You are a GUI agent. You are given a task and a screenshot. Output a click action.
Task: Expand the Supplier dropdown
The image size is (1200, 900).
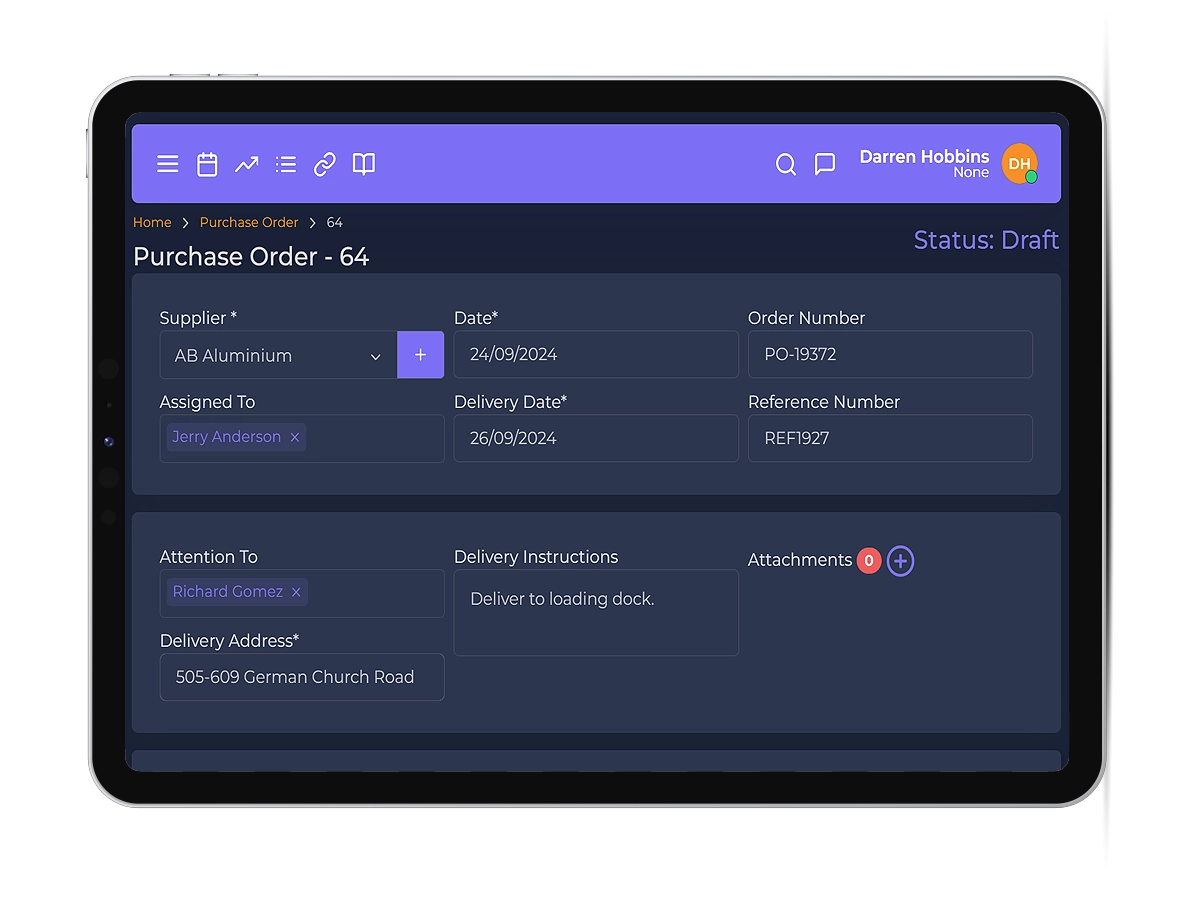[x=375, y=355]
